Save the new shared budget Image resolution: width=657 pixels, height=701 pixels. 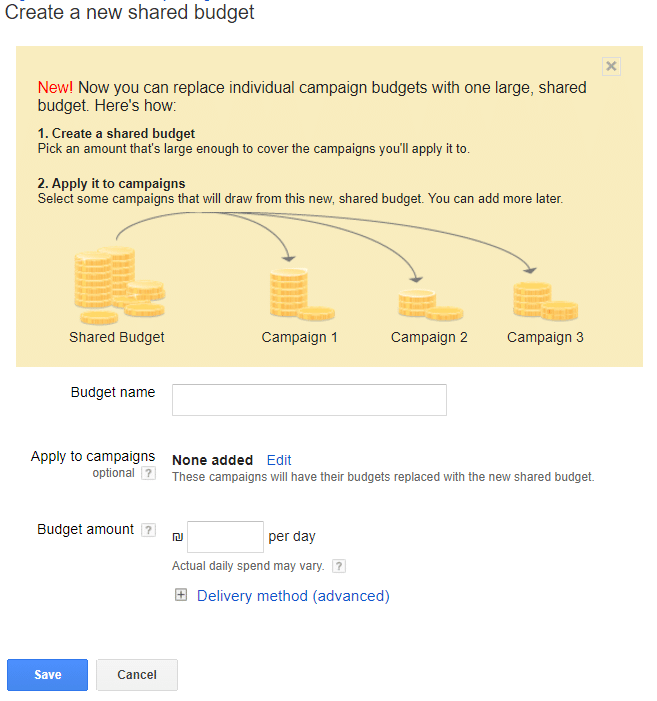click(47, 675)
